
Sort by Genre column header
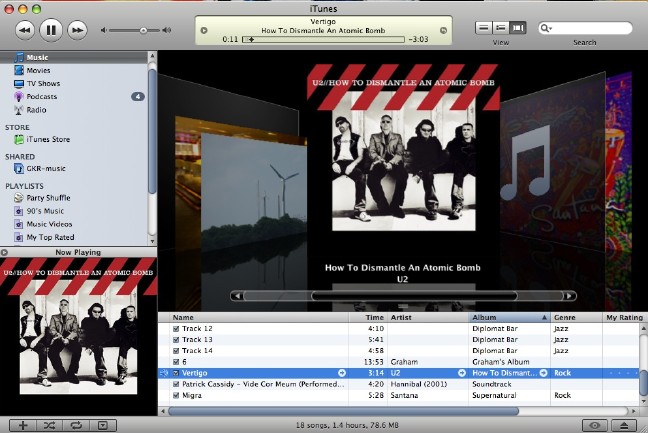coord(577,317)
